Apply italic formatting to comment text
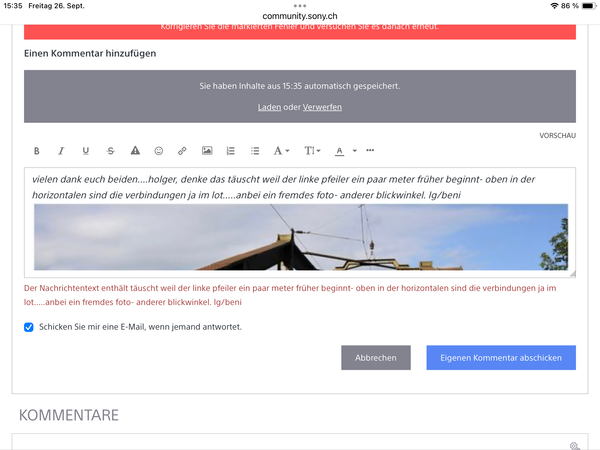Screen dimensions: 600x450 61,151
